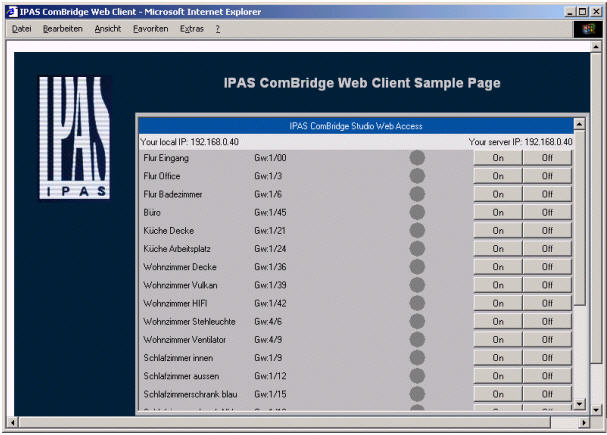607x435 pixels.
Task: Open the Datei menu
Action: pos(22,29)
